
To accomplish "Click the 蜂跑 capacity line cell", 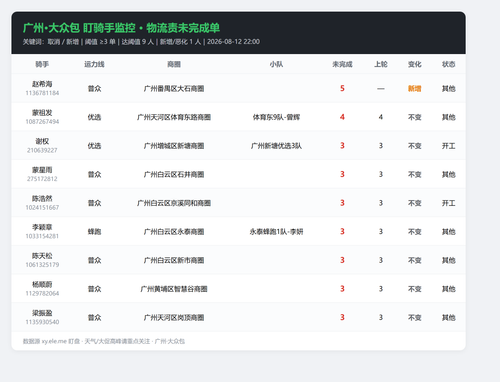I will point(94,232).
